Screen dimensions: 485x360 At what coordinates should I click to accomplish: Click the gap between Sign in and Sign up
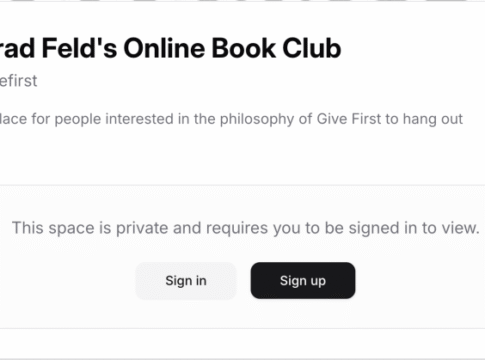(x=243, y=281)
